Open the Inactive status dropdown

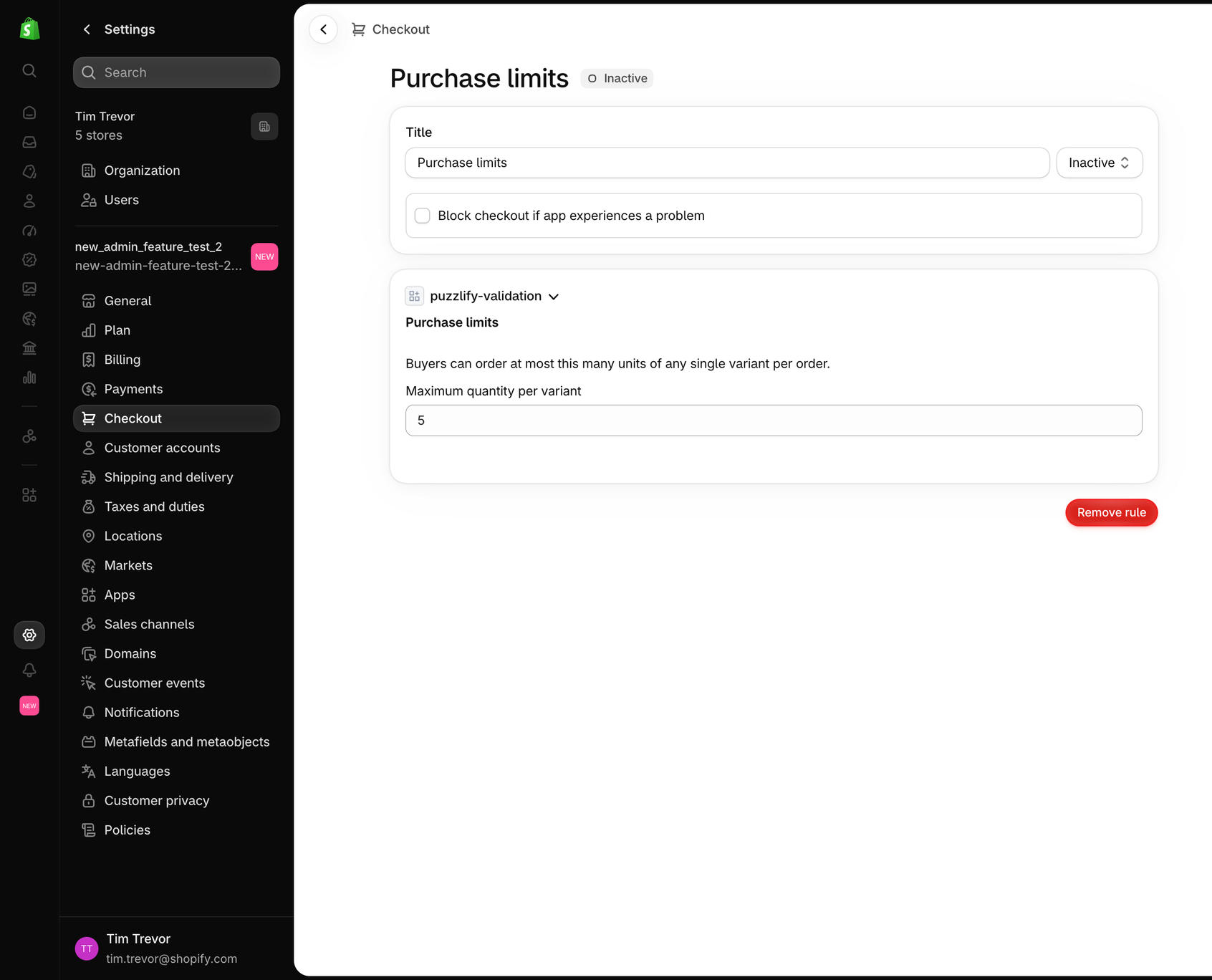coord(1099,163)
